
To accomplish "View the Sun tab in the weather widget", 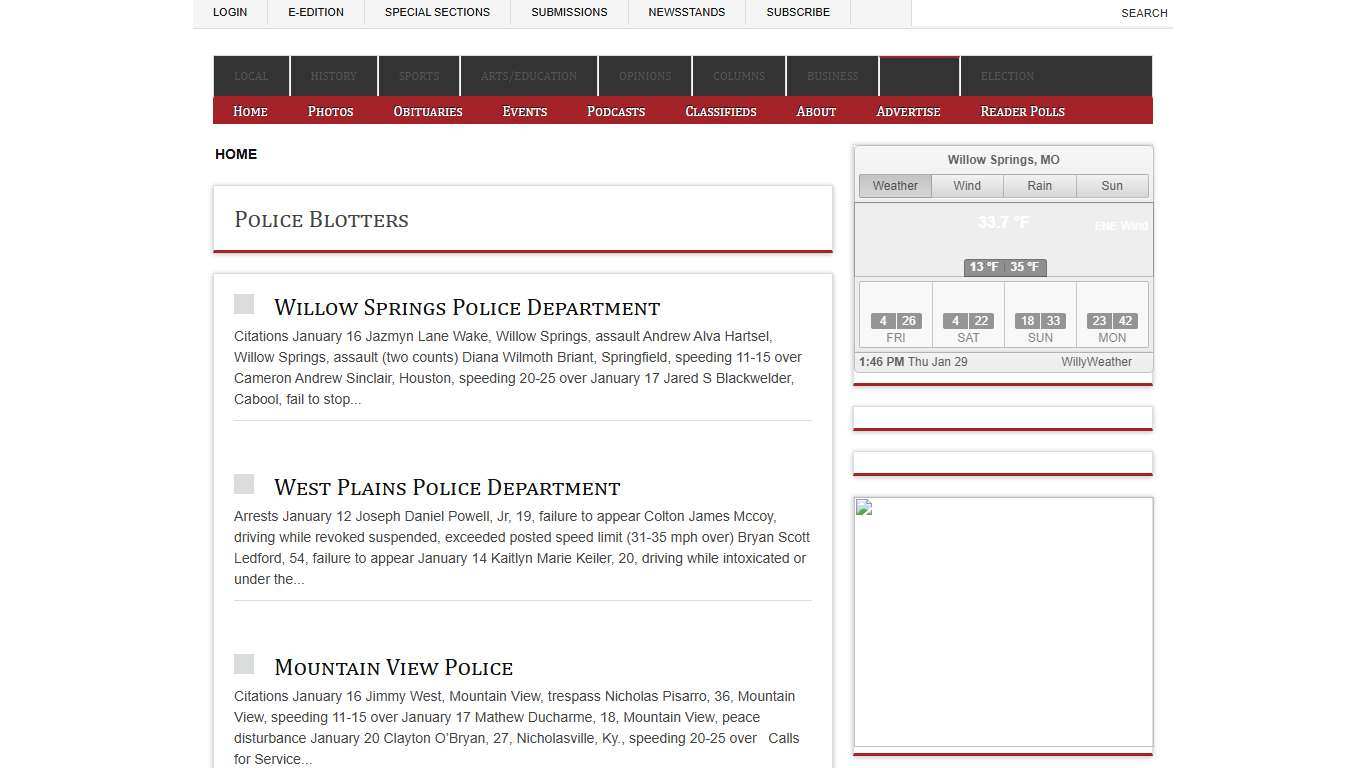I will point(1111,185).
